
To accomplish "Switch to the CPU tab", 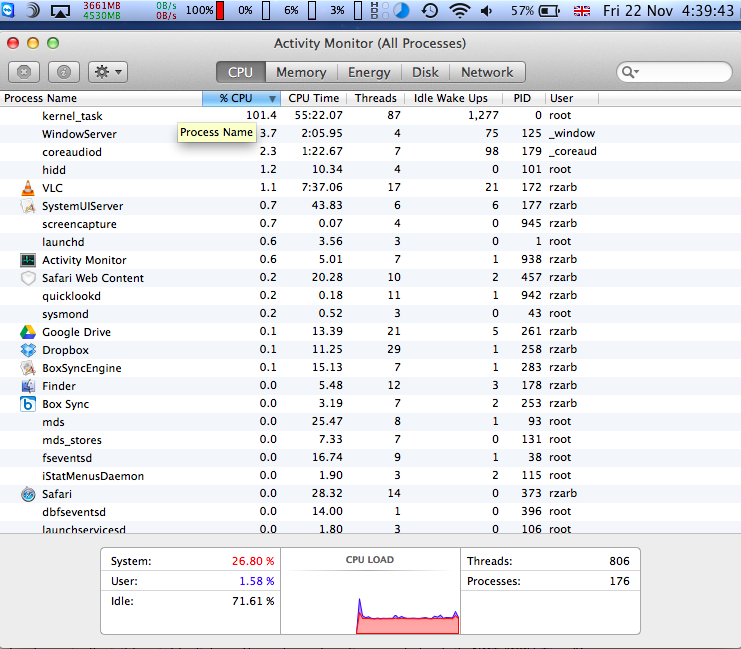I will (241, 72).
